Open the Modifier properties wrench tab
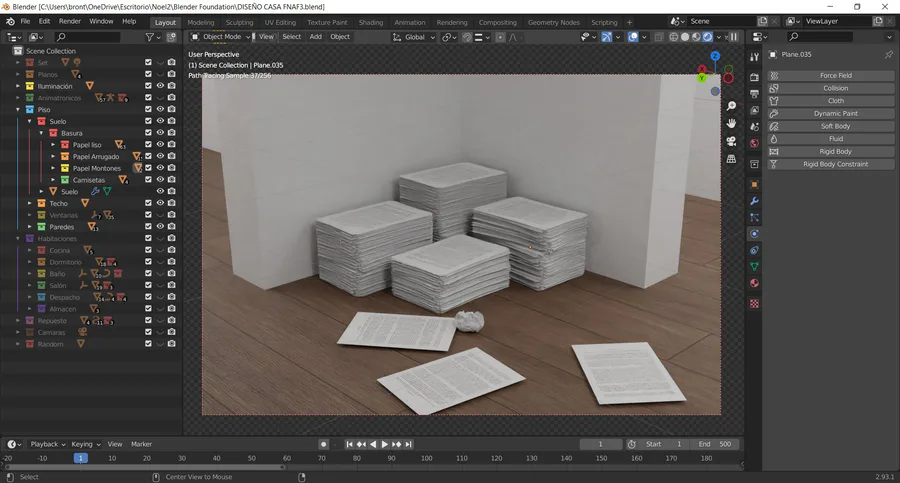The image size is (900, 483). pyautogui.click(x=755, y=201)
